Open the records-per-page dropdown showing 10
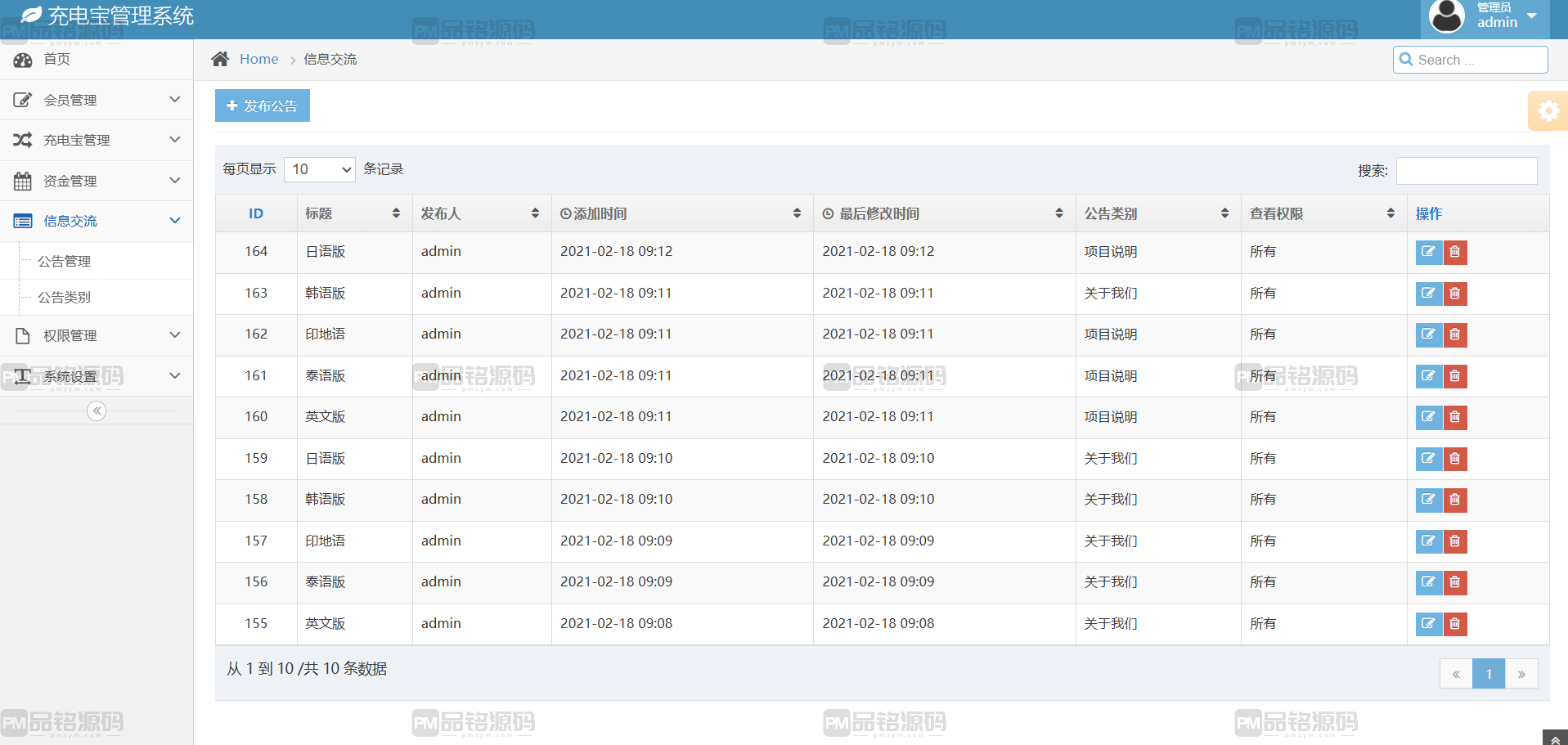The image size is (1568, 745). click(x=320, y=169)
